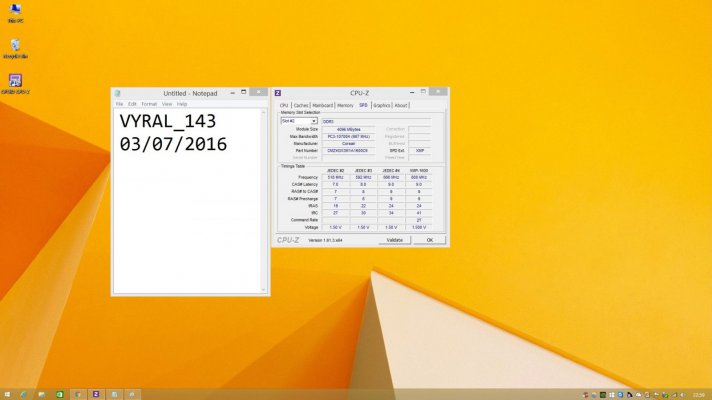Viewport: 712px width, 400px height.
Task: Switch to the Memory tab in CPU-Z
Action: 345,105
